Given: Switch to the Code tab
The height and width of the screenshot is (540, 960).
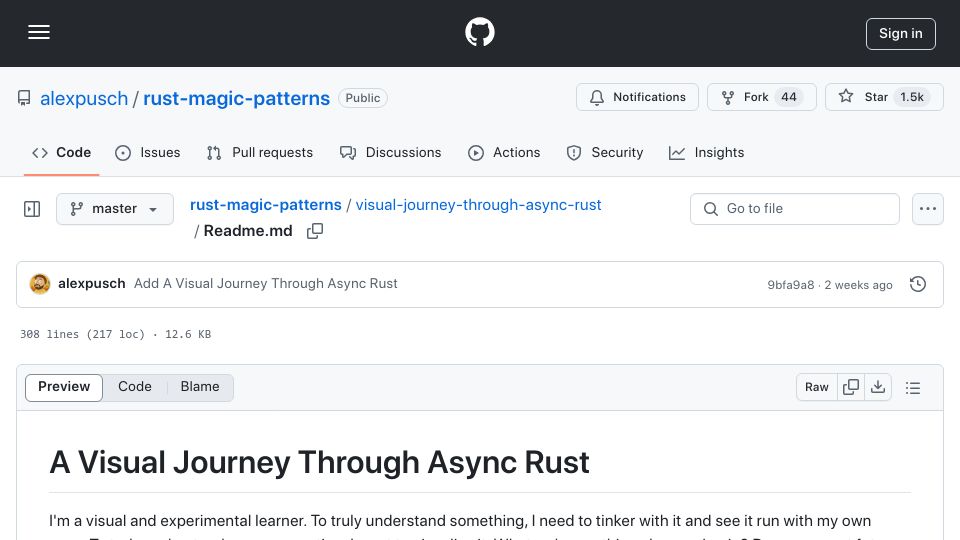Looking at the screenshot, I should (61, 152).
